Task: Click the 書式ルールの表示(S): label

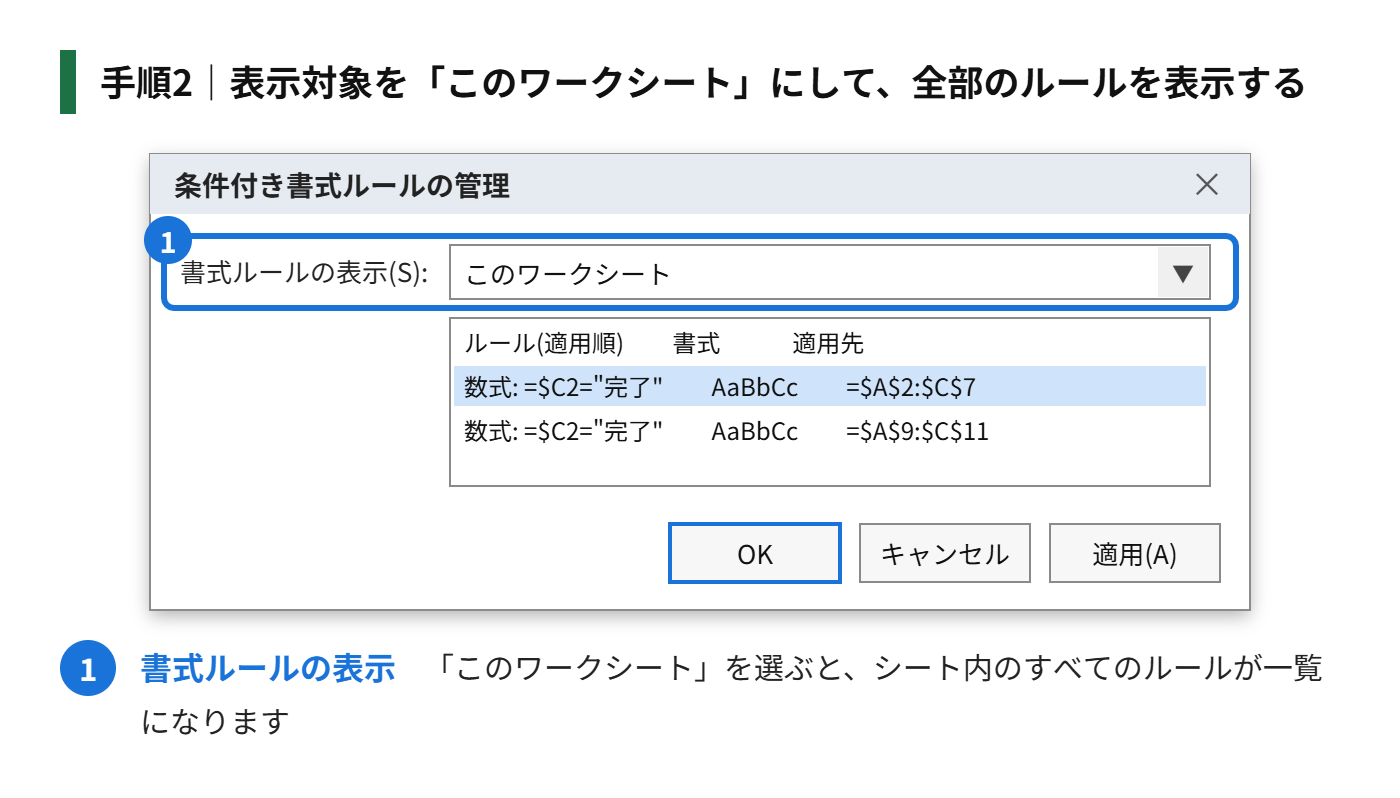Action: click(x=304, y=274)
